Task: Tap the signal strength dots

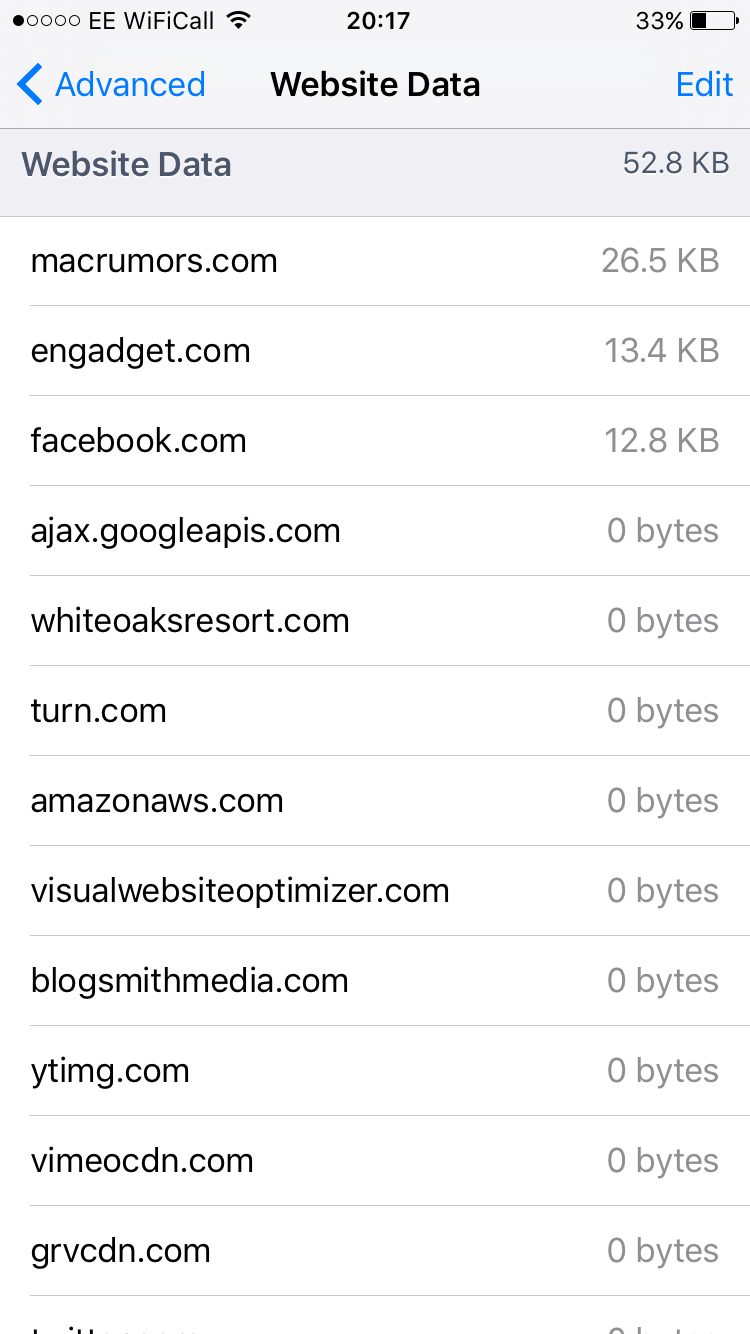Action: pyautogui.click(x=47, y=20)
